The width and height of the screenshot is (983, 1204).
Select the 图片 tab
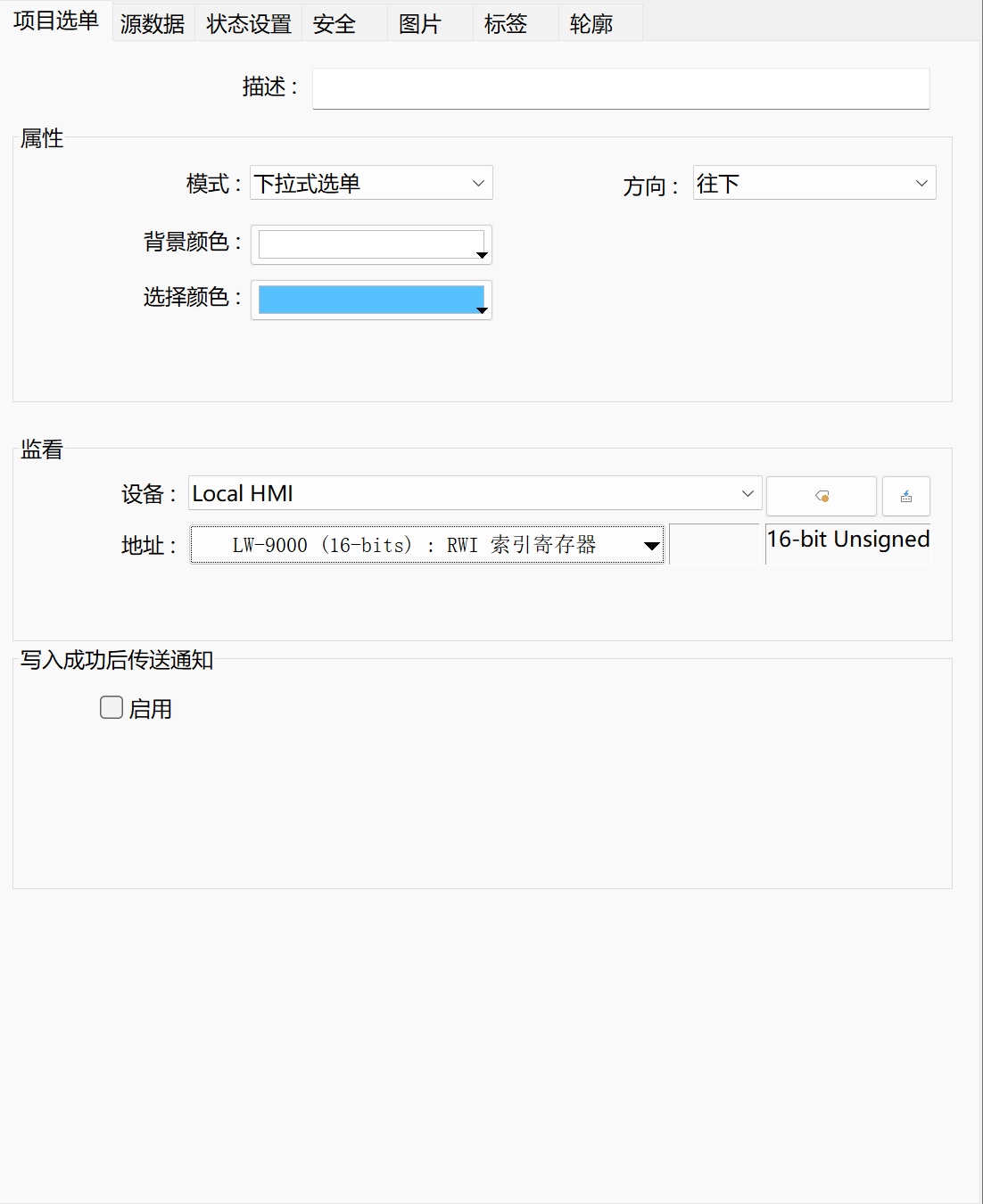[x=420, y=24]
